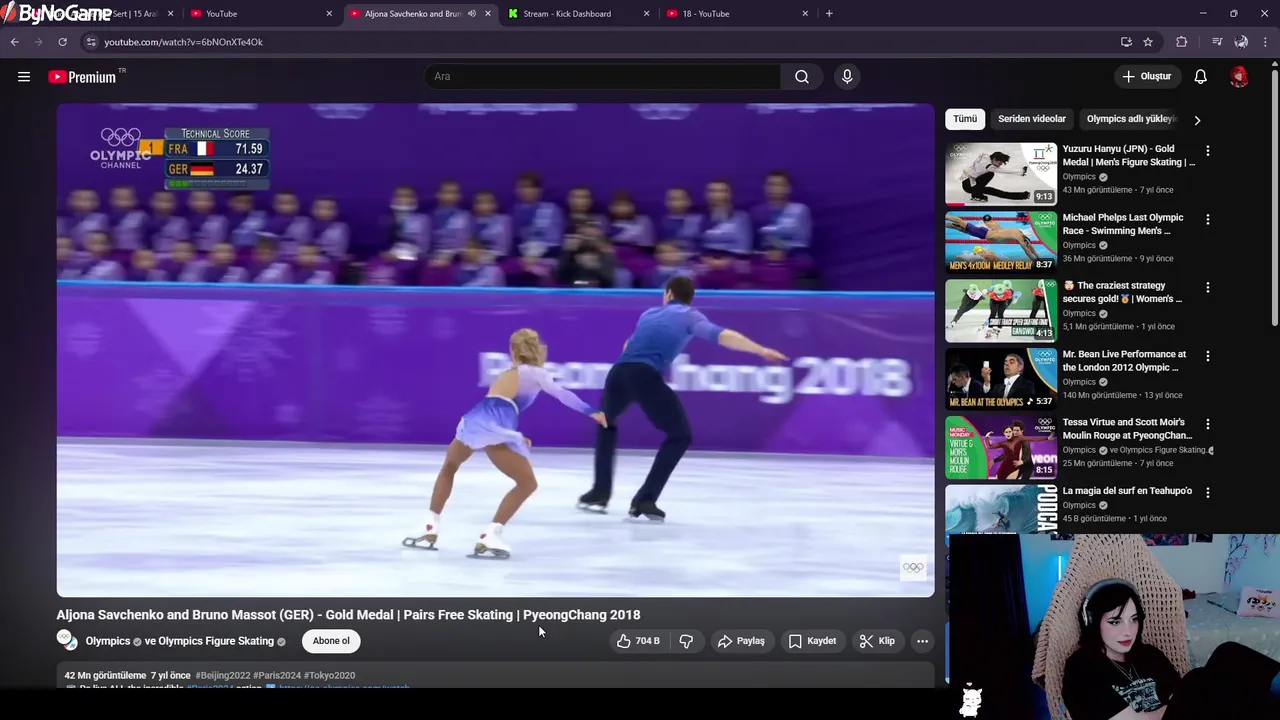Open The craziest strategy video thumbnail
Image resolution: width=1280 pixels, height=720 pixels.
[x=1001, y=310]
